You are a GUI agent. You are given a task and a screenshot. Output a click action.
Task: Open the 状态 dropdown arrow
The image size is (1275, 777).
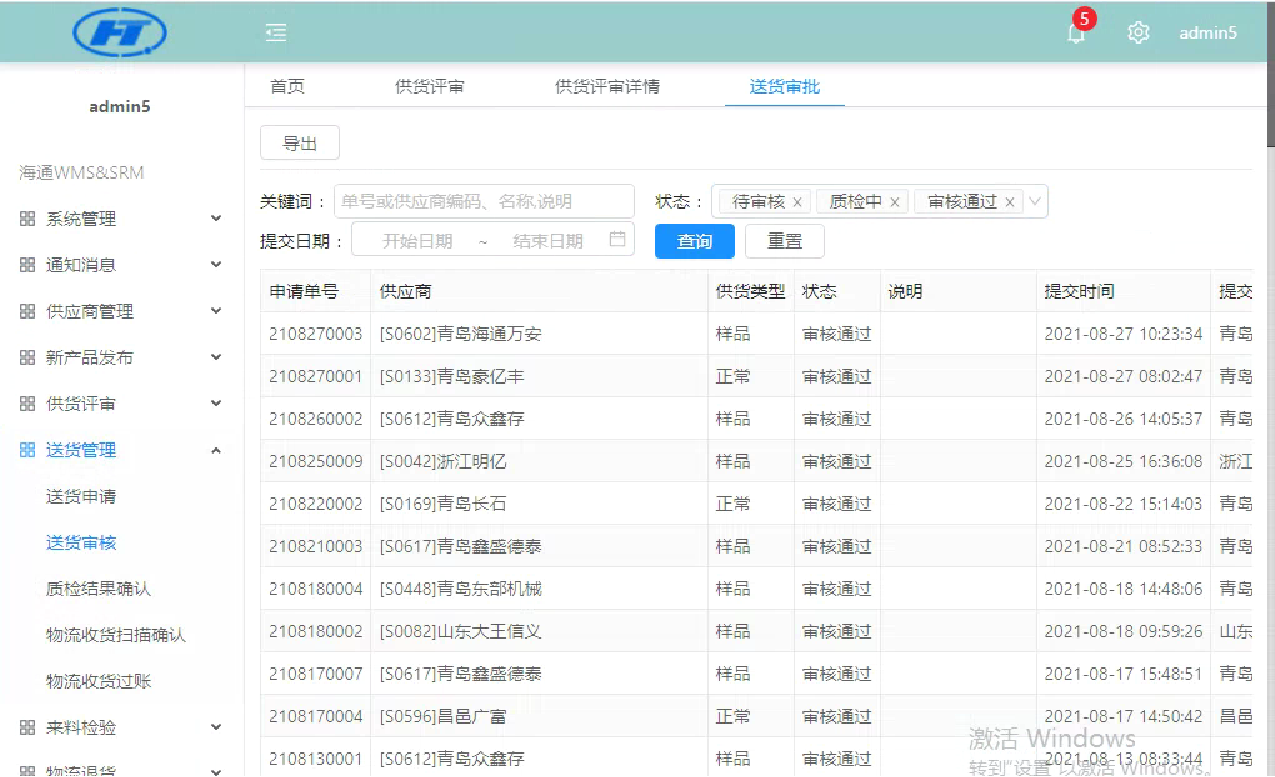pos(1035,202)
